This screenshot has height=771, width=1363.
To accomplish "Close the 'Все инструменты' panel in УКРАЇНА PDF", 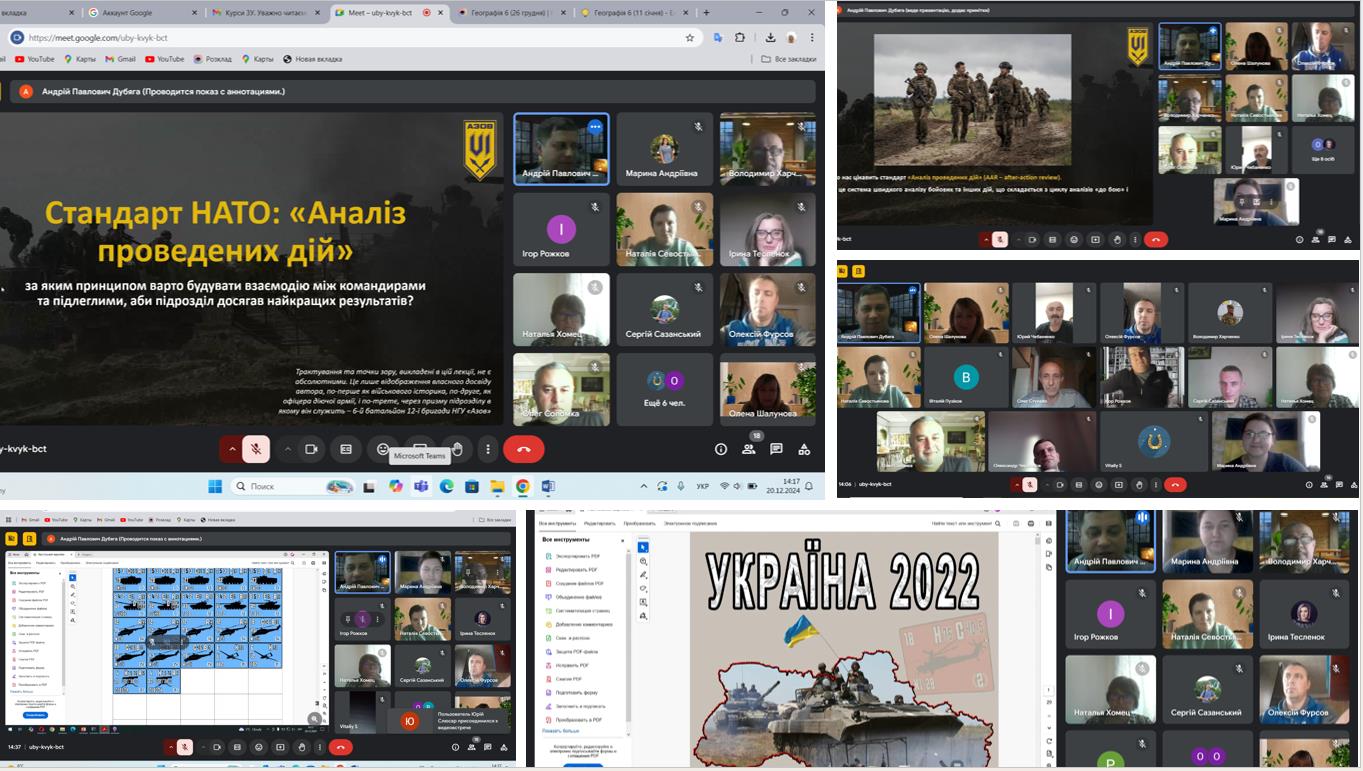I will 622,541.
